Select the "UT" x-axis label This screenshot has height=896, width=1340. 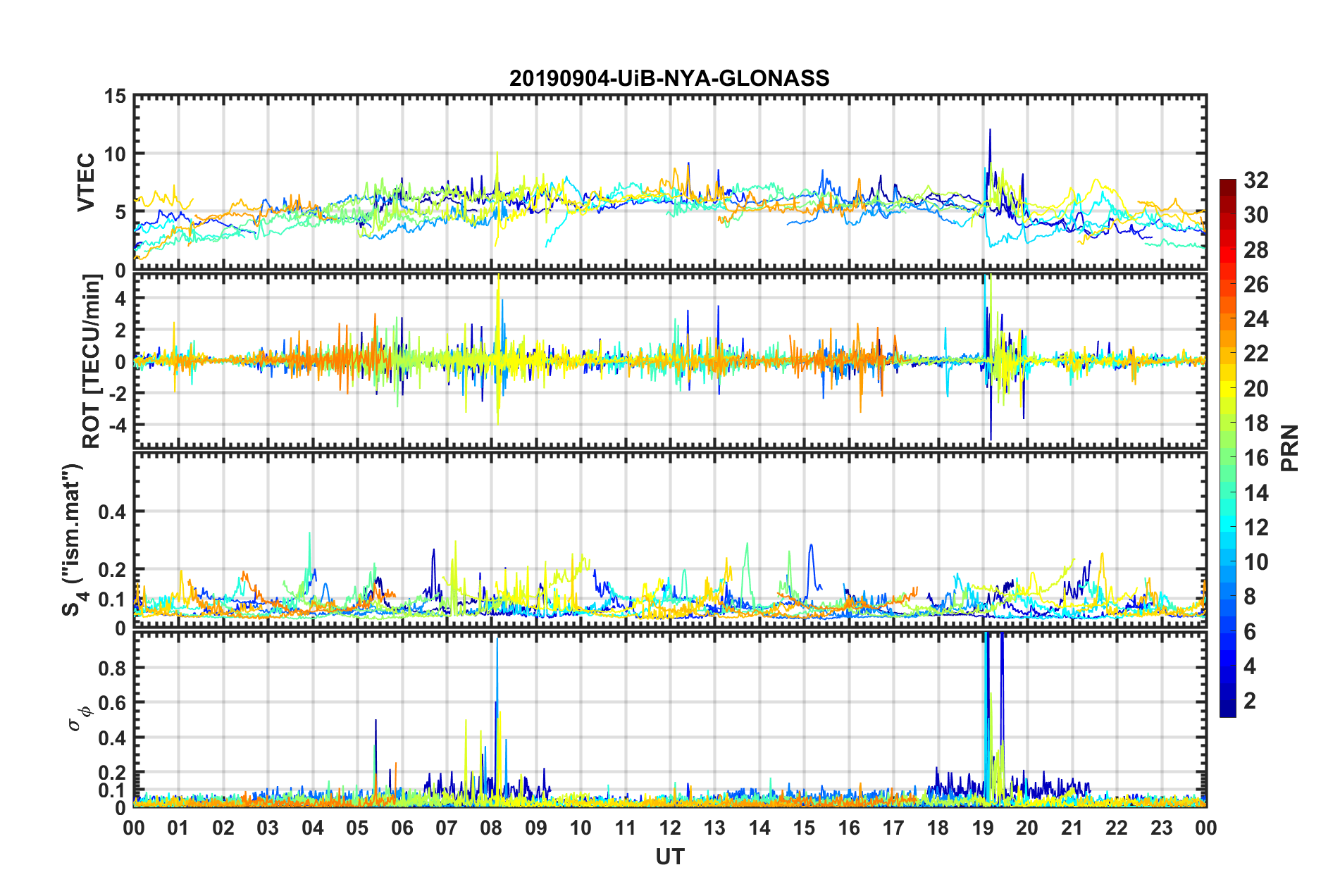point(670,857)
